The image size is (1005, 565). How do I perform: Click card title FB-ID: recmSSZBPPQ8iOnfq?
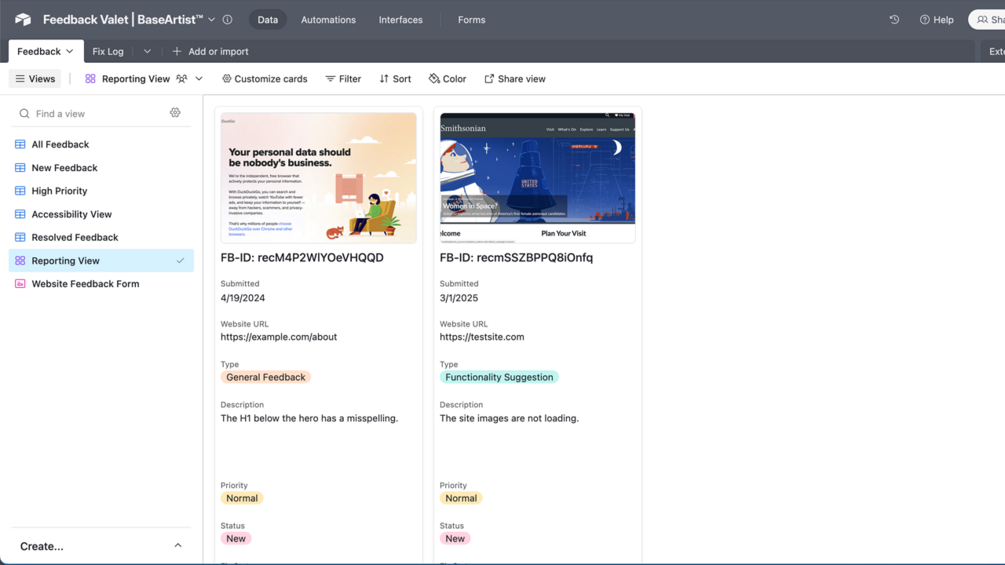click(x=516, y=258)
